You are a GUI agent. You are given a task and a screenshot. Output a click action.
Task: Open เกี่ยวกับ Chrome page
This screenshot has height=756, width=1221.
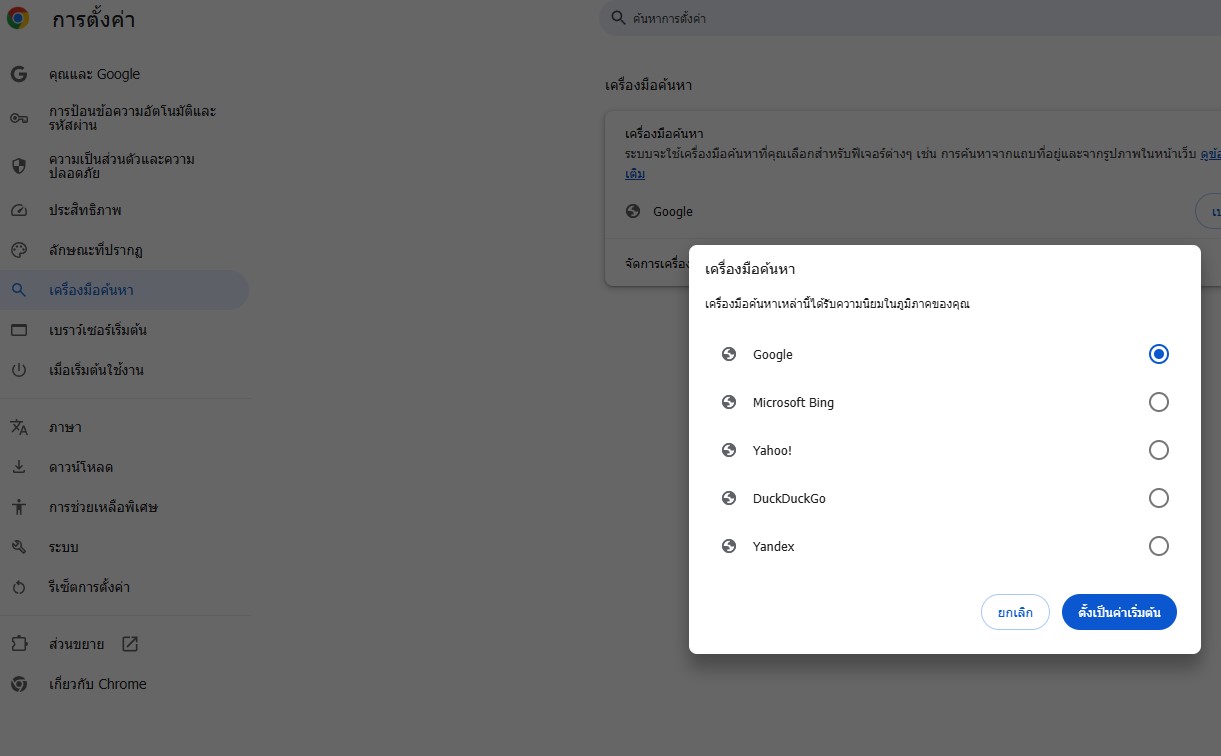124,684
